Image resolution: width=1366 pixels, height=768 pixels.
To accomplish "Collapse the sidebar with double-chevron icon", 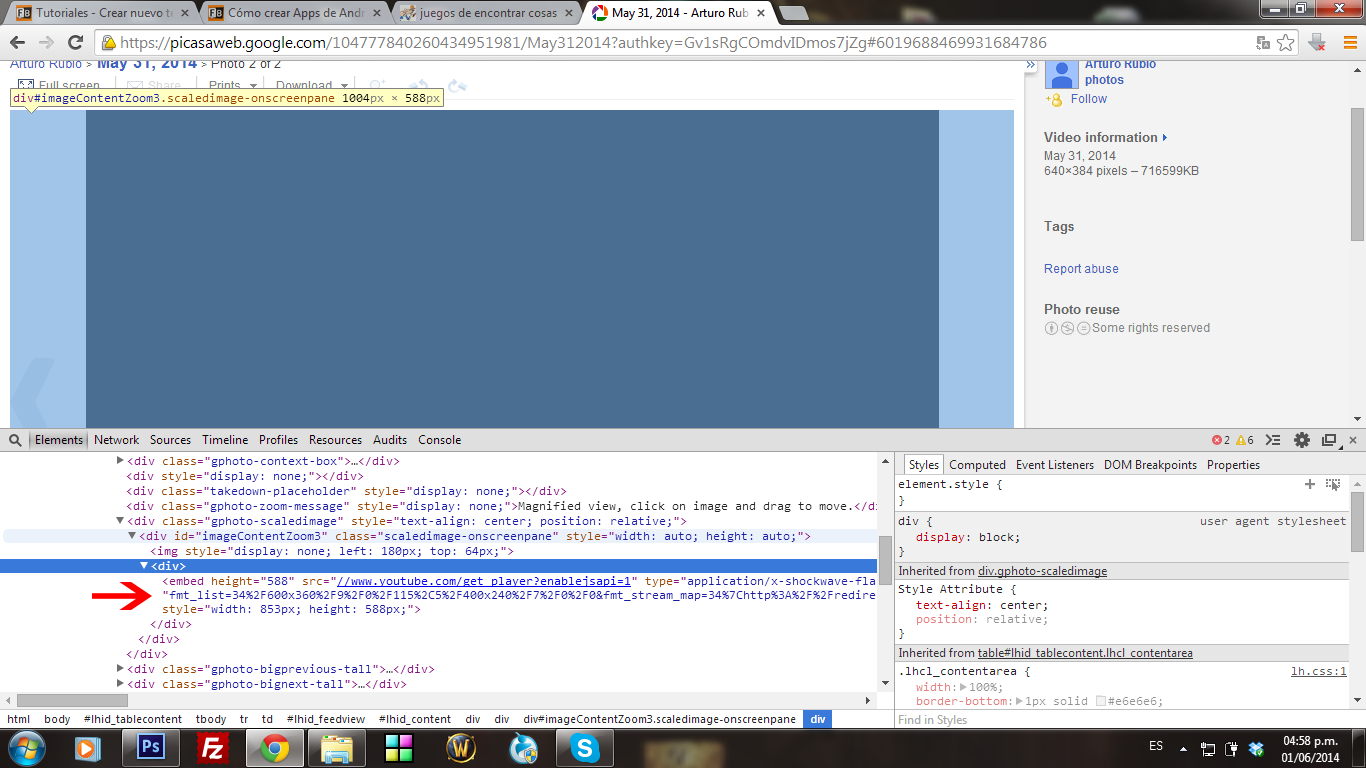I will click(x=1031, y=65).
